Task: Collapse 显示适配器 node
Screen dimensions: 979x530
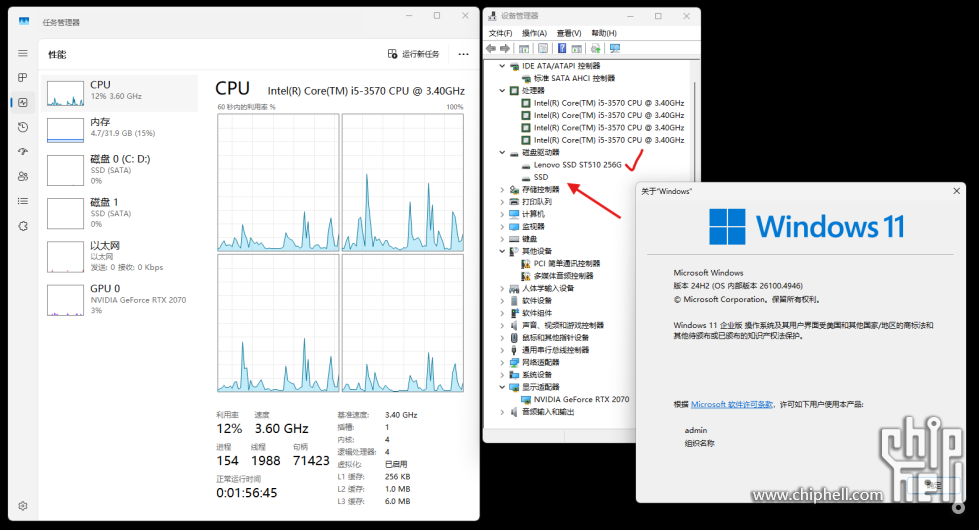Action: (x=502, y=387)
